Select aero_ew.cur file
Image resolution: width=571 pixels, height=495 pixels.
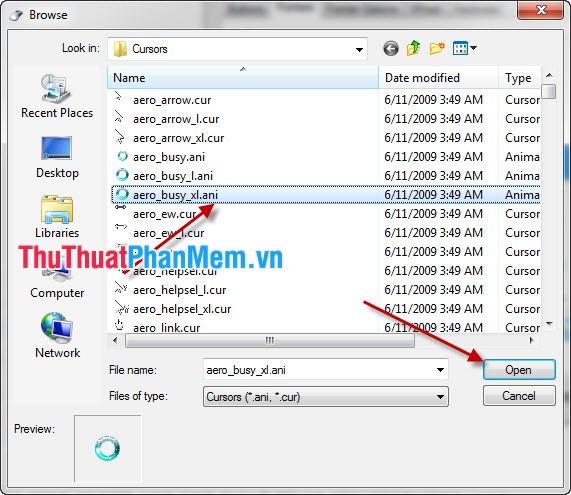[164, 214]
